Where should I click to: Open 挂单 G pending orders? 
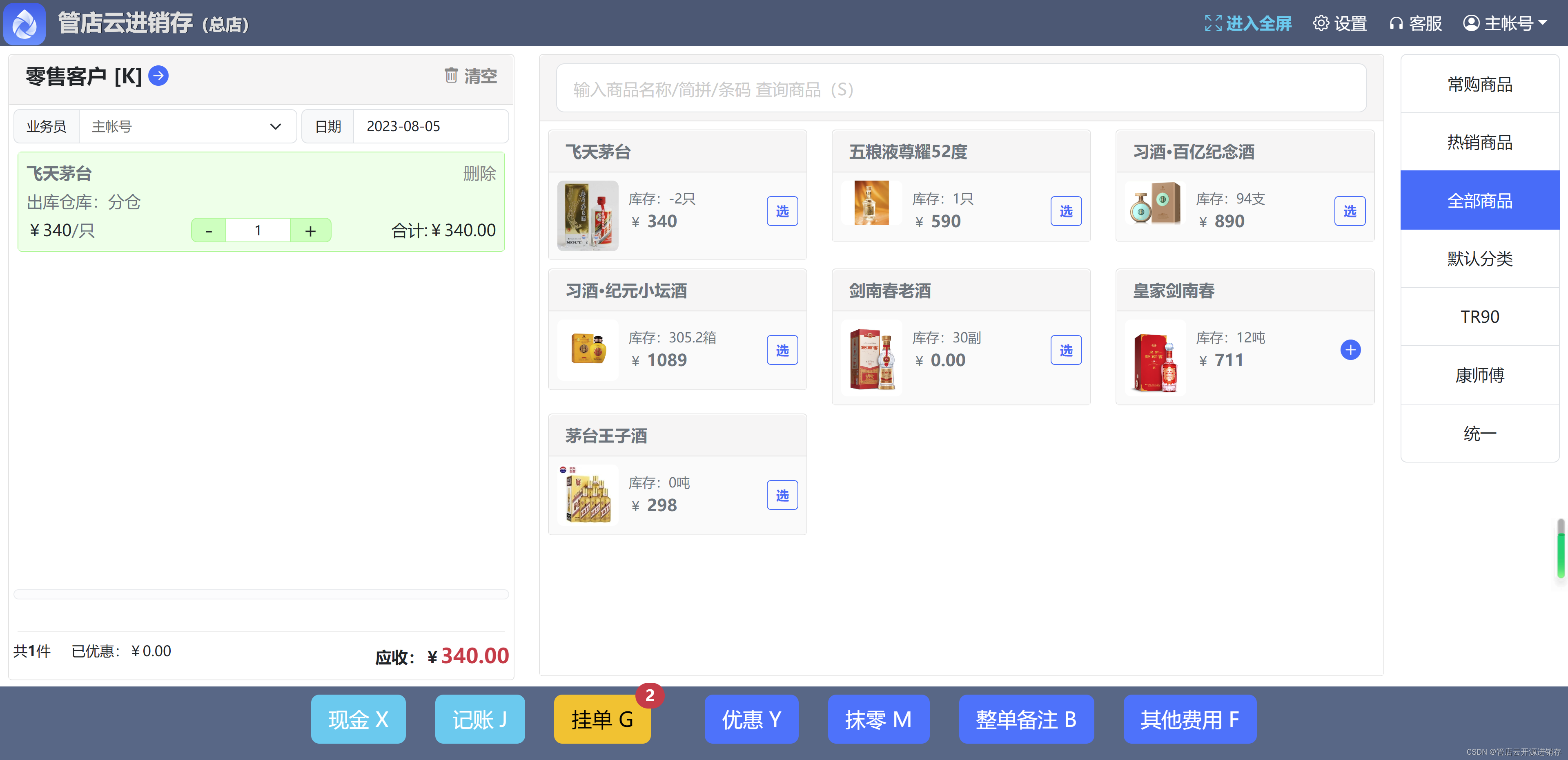pyautogui.click(x=602, y=719)
